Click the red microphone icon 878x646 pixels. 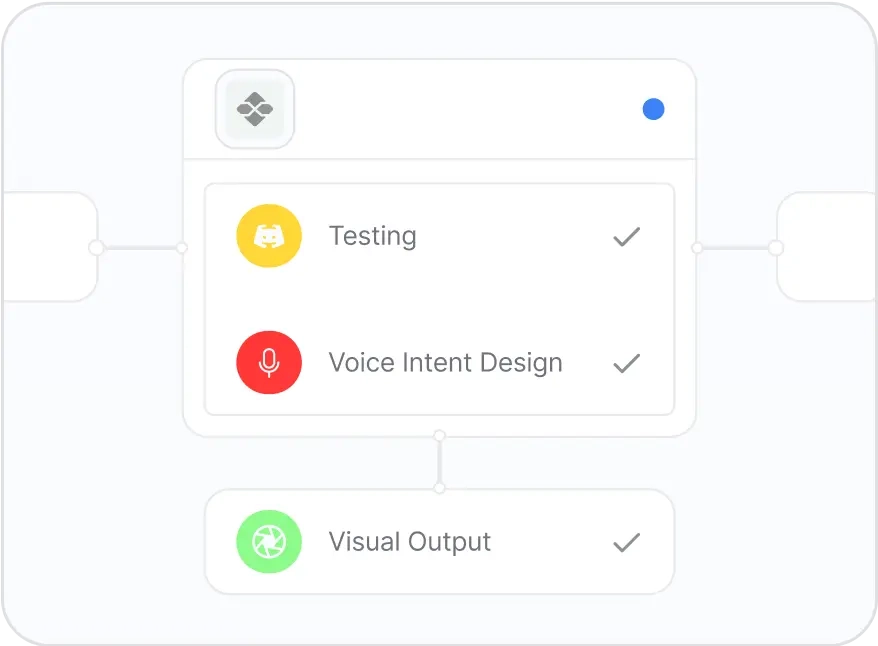[x=268, y=362]
